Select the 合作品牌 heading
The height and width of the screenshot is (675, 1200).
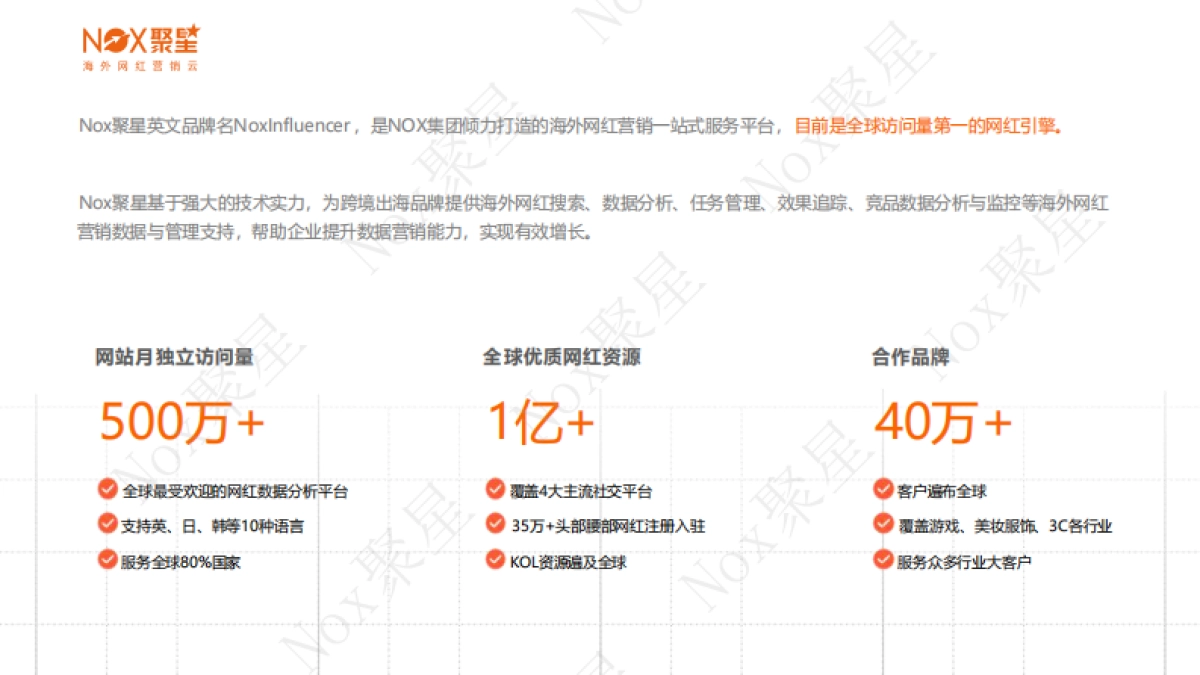pyautogui.click(x=913, y=357)
